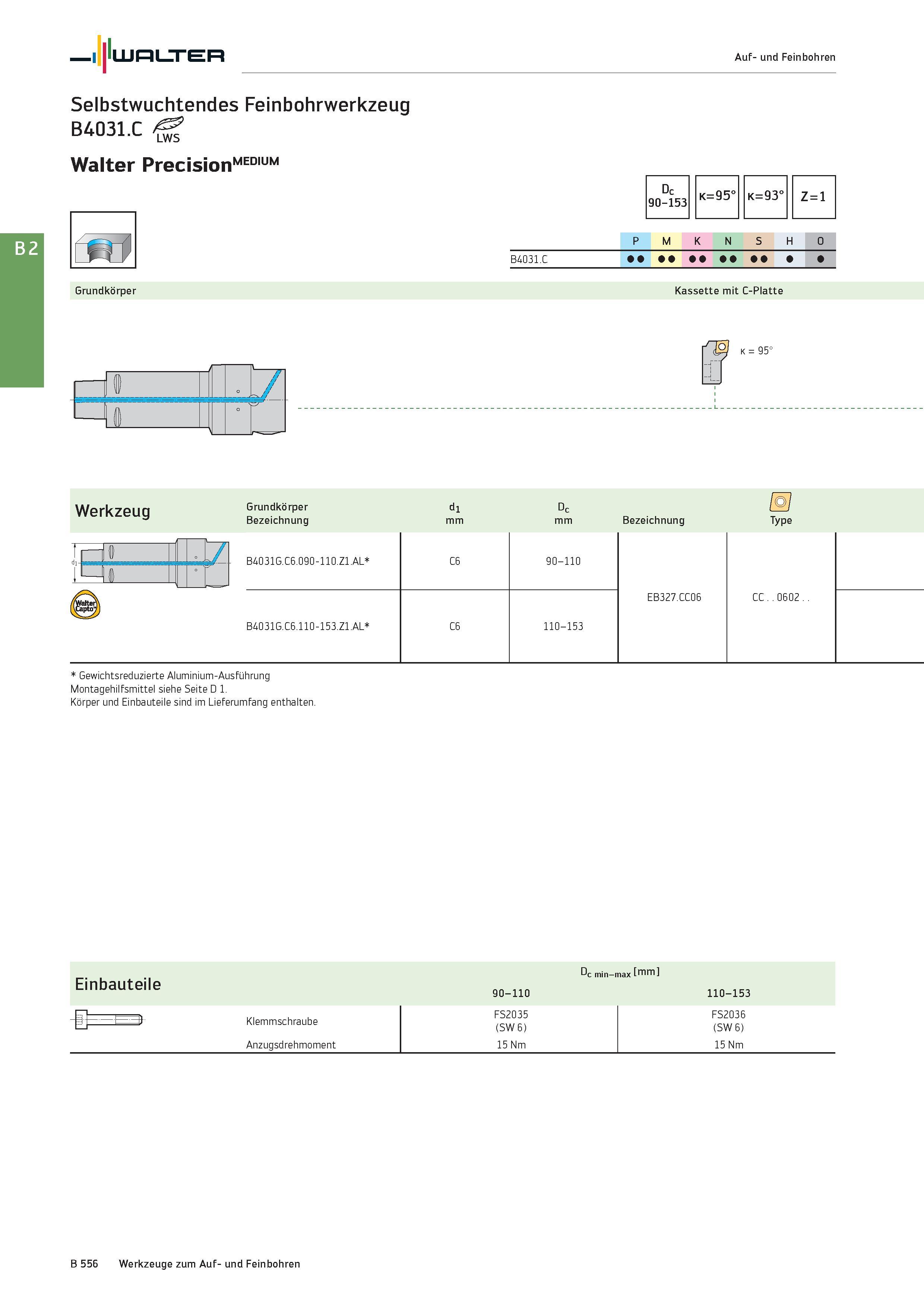Click the grey O material swatch

820,250
